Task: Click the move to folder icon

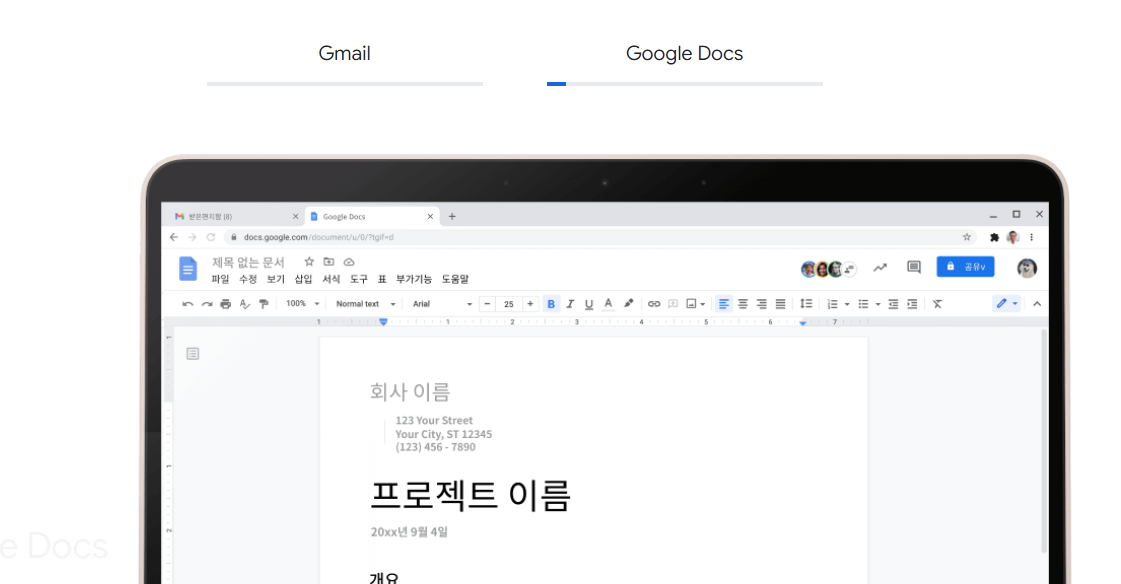Action: pos(329,262)
